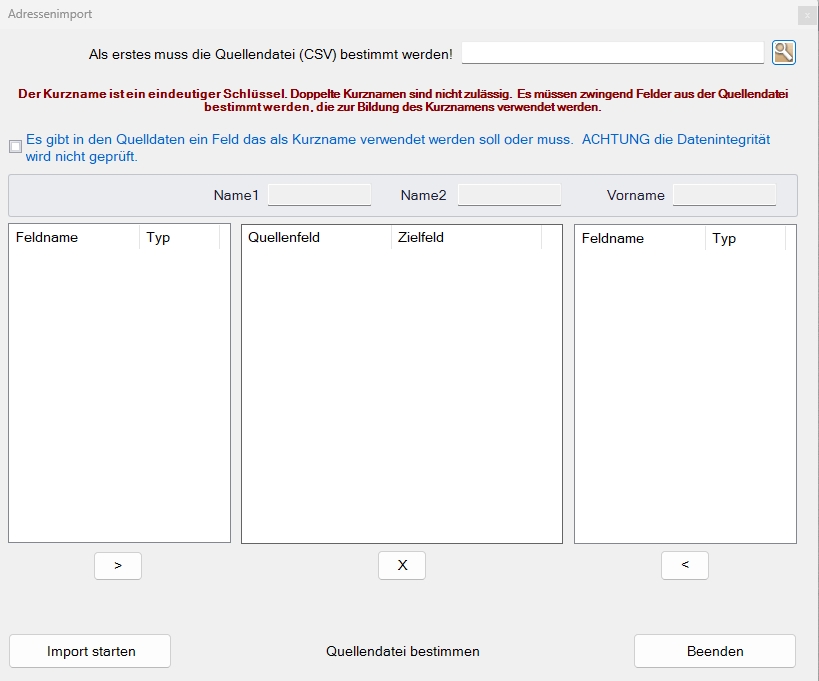Click the Quellenfeld column header
This screenshot has height=681, width=819.
click(317, 238)
